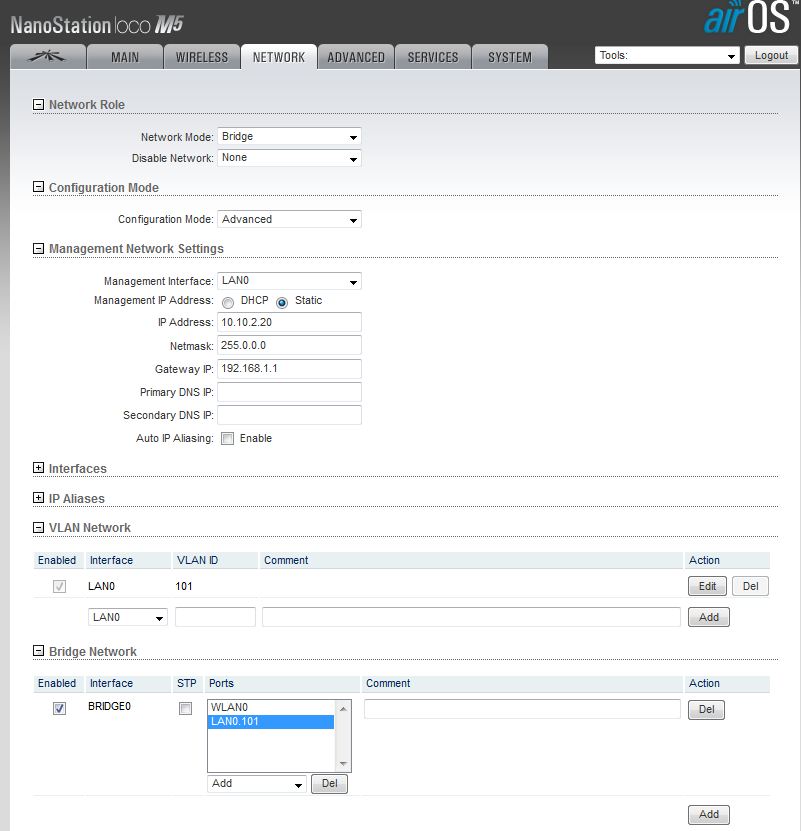Click the IP Address field
The height and width of the screenshot is (831, 801).
click(x=289, y=322)
